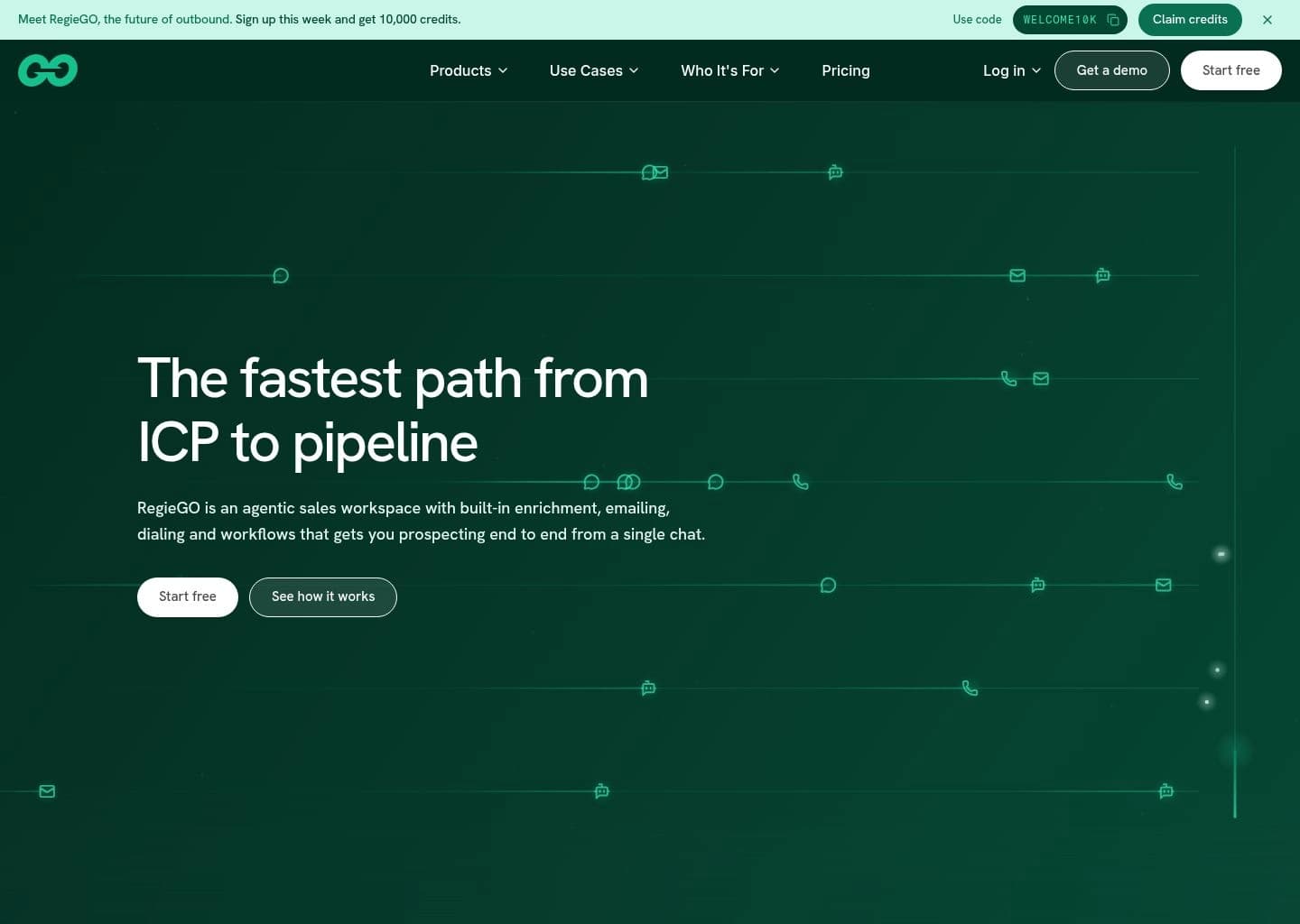Expand the Products menu

pyautogui.click(x=469, y=70)
